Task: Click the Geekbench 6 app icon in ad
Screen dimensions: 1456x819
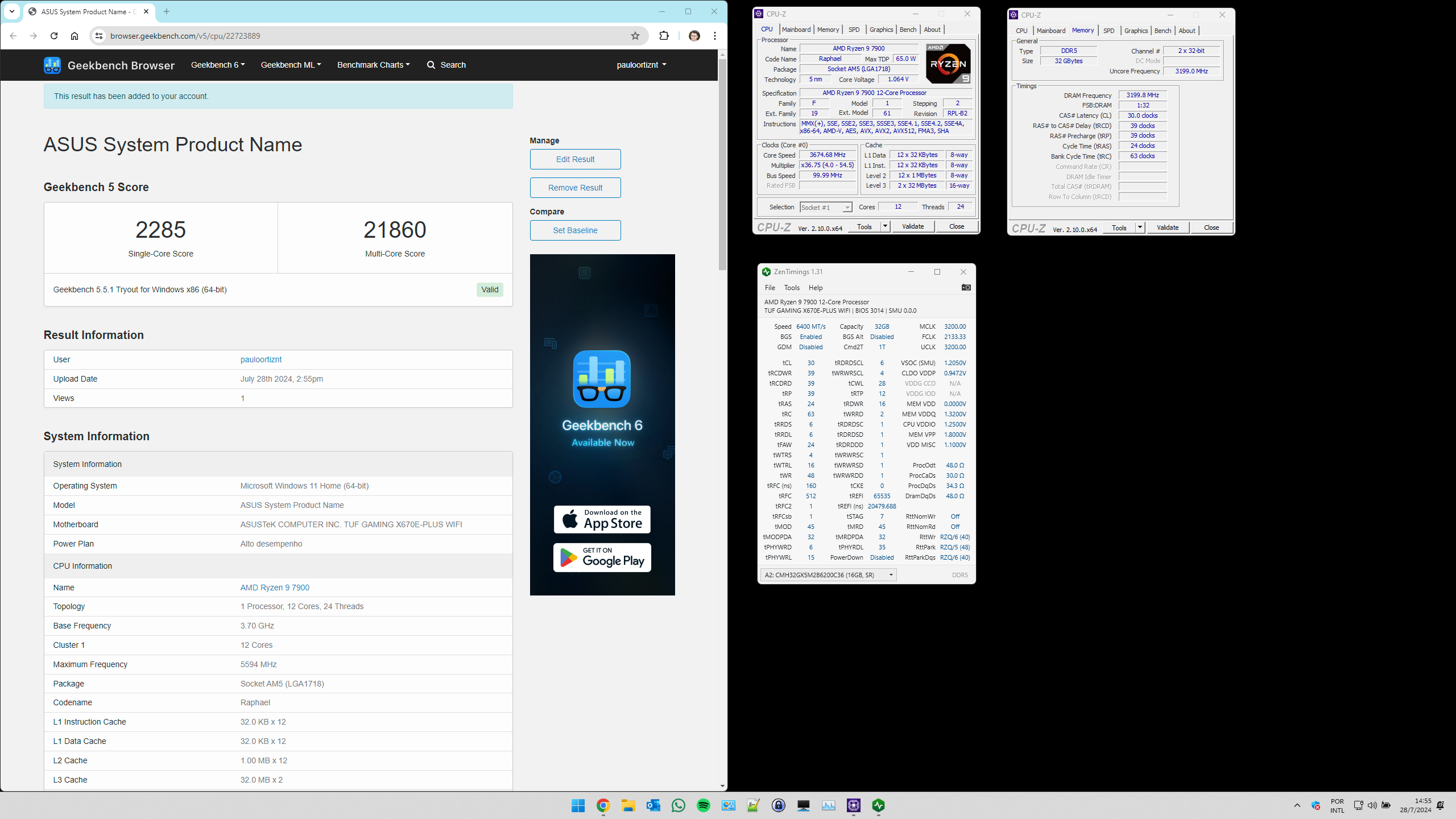Action: coord(602,379)
